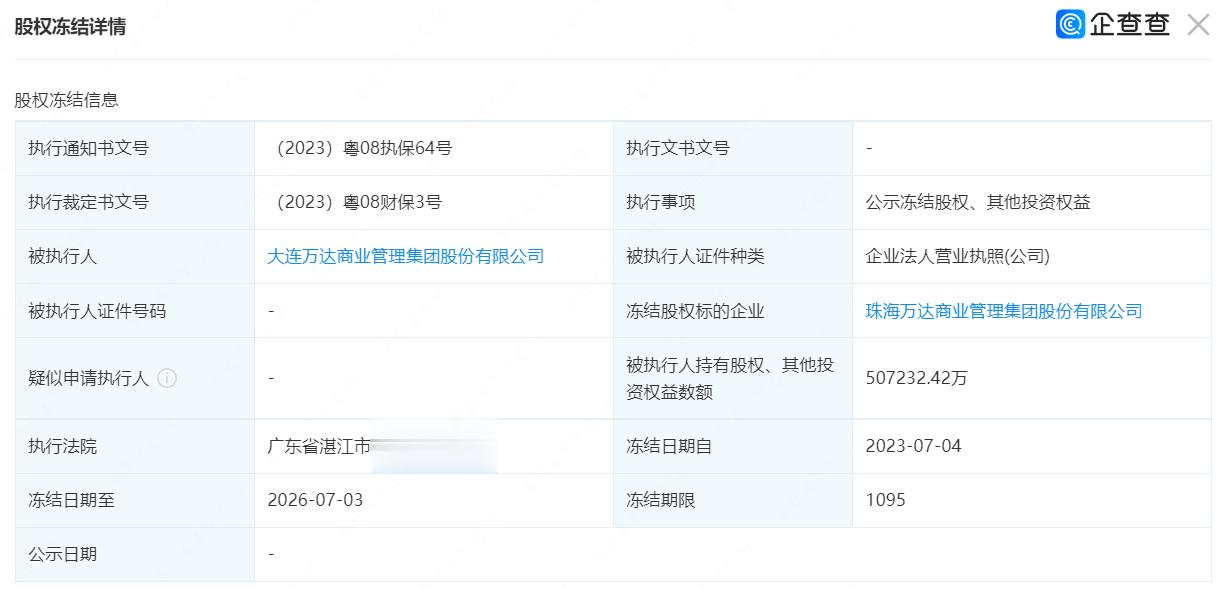Viewport: 1230px width, 589px height.
Task: Click the 执行文书文号 label cell
Action: point(733,148)
